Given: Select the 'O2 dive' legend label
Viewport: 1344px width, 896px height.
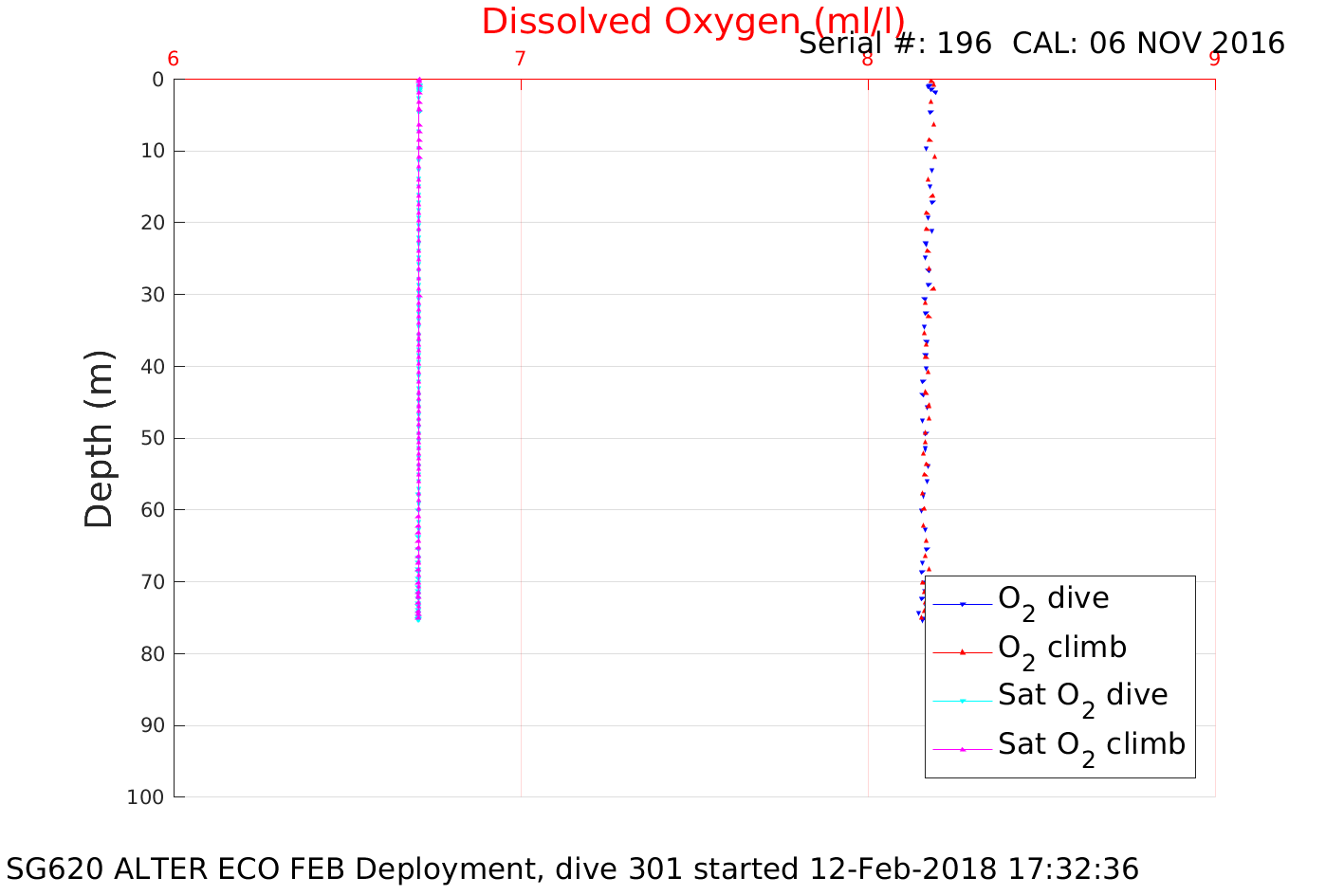Looking at the screenshot, I should (x=1053, y=599).
